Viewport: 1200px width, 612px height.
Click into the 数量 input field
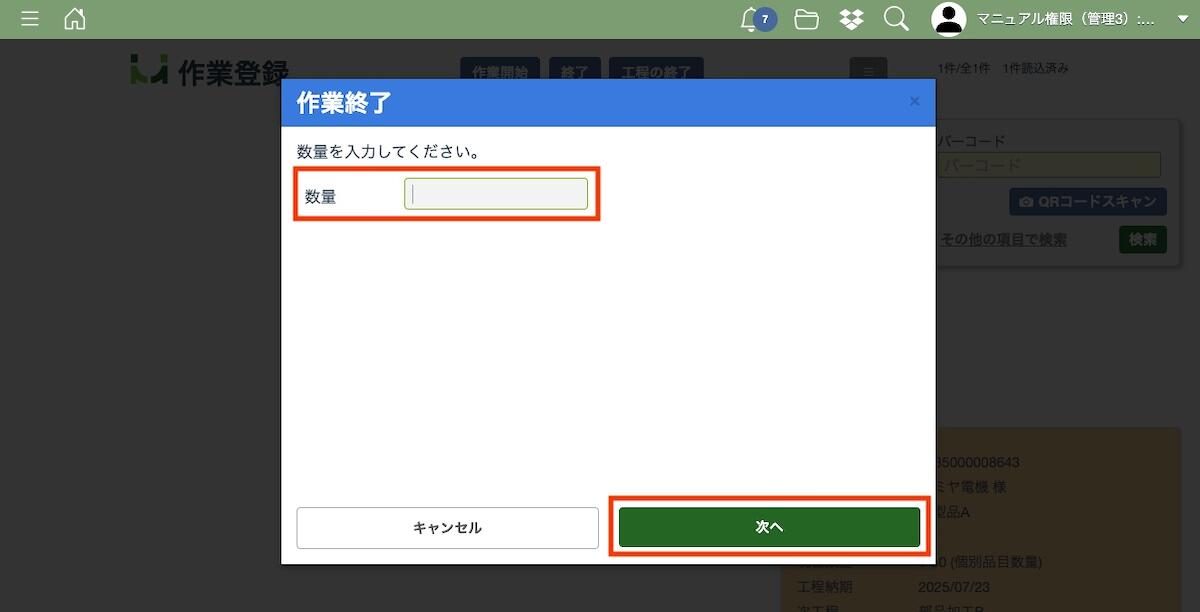[x=496, y=194]
